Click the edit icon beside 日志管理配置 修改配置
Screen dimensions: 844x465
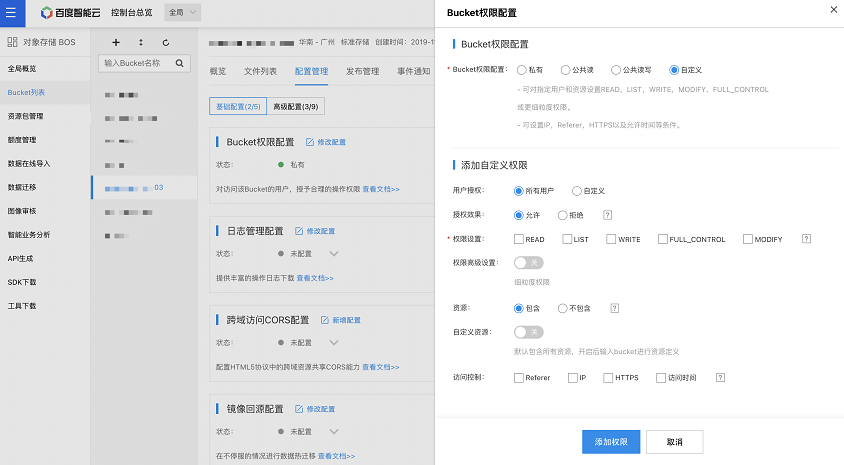coord(299,231)
